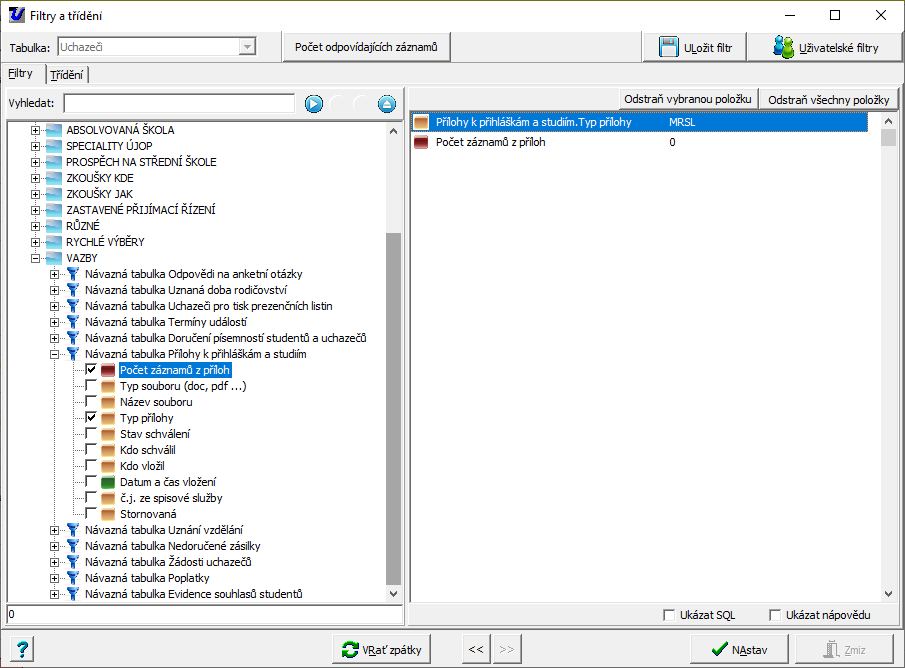The image size is (905, 668).
Task: Expand the ZKOUŠKY KDE tree node
Action: [36, 178]
